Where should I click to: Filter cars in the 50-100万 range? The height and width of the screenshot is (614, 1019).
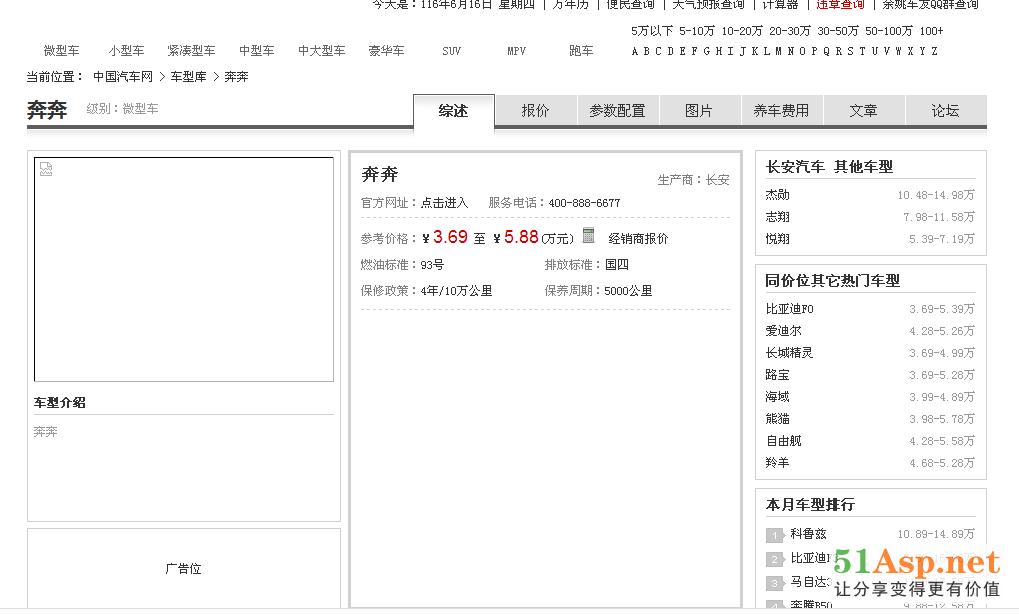(x=888, y=31)
